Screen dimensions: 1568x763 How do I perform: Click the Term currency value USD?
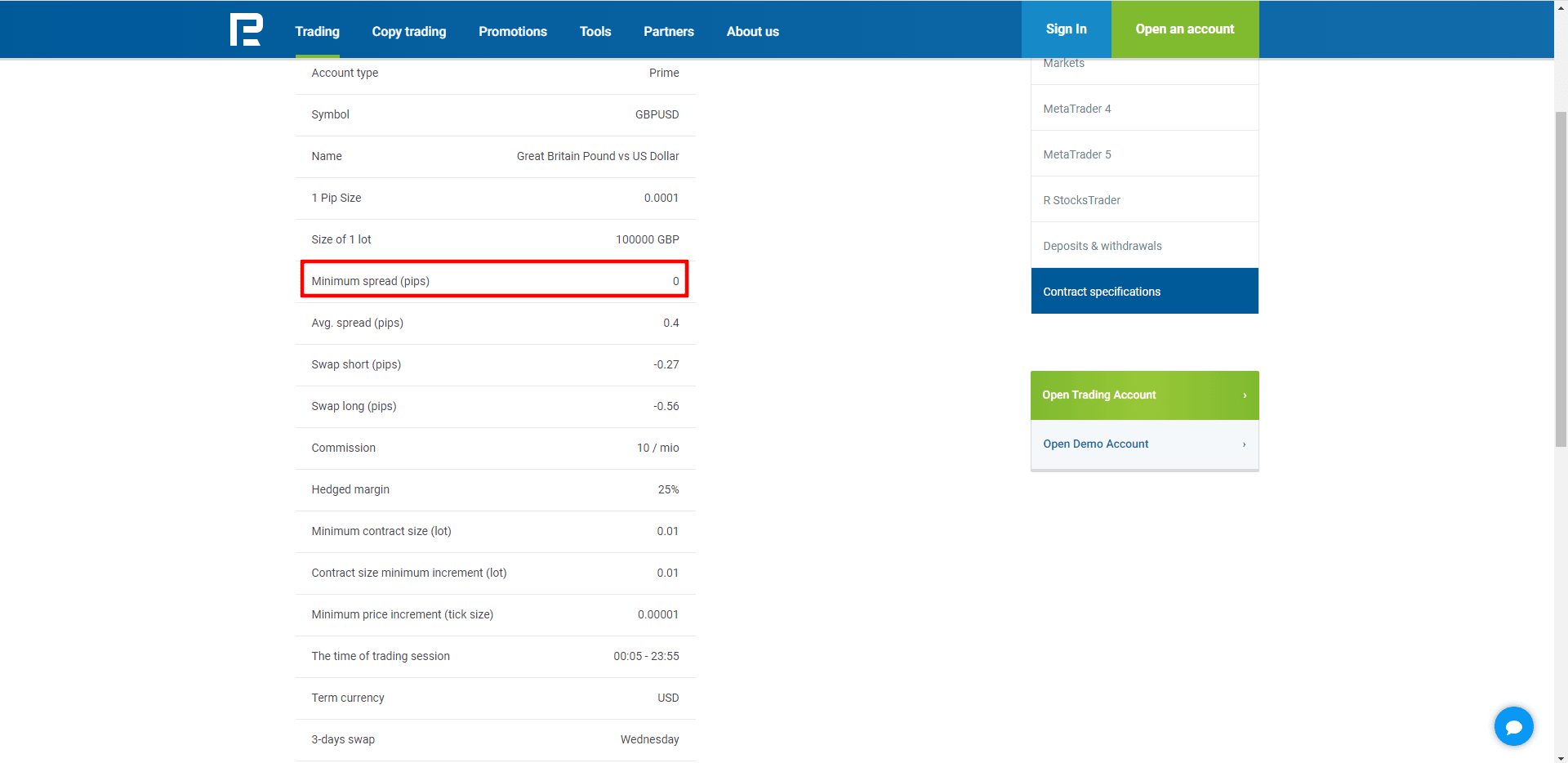669,698
